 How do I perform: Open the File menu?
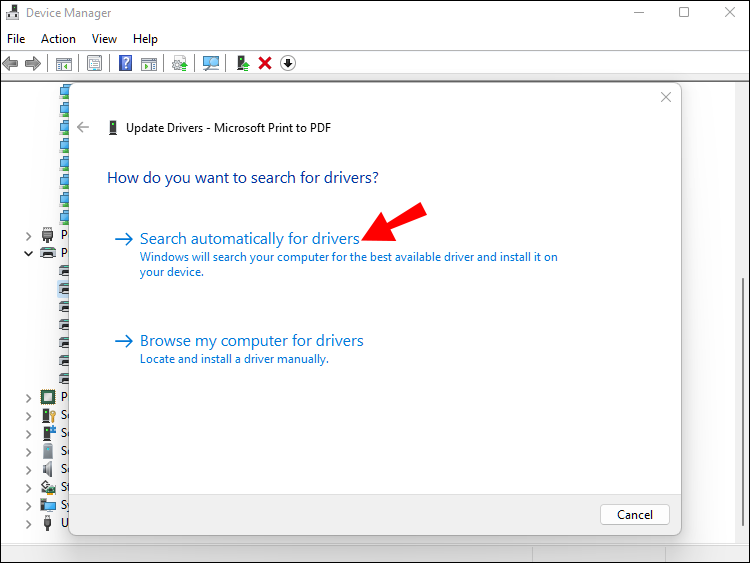tap(16, 39)
